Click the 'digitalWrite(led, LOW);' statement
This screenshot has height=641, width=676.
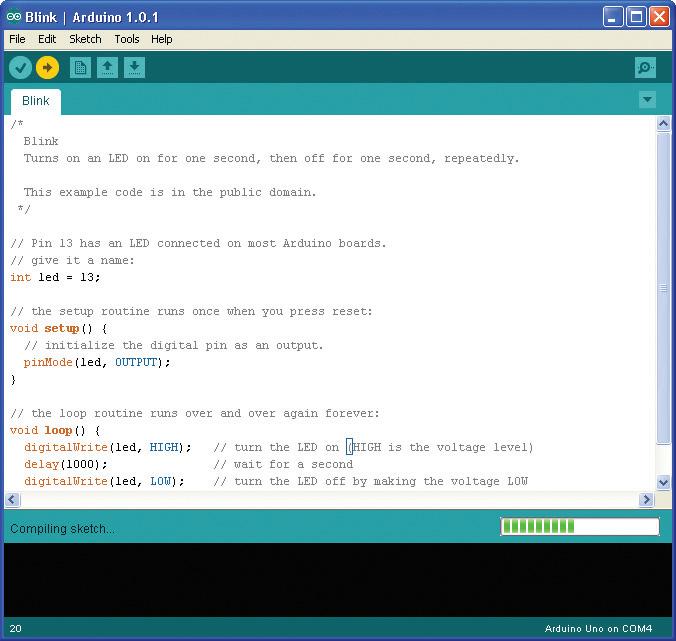tap(104, 481)
